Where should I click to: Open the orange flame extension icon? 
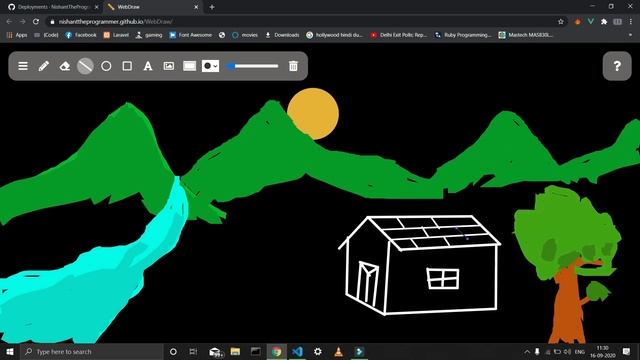[577, 22]
